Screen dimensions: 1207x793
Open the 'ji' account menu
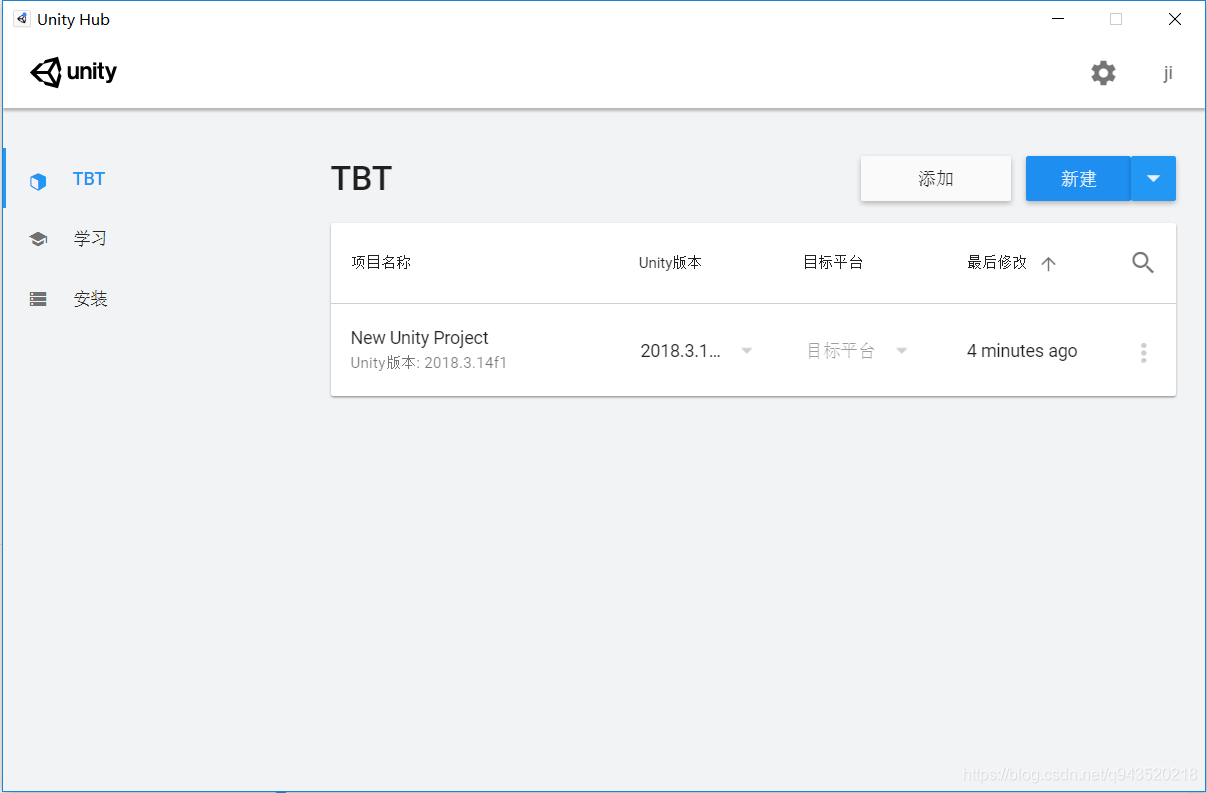[1167, 73]
